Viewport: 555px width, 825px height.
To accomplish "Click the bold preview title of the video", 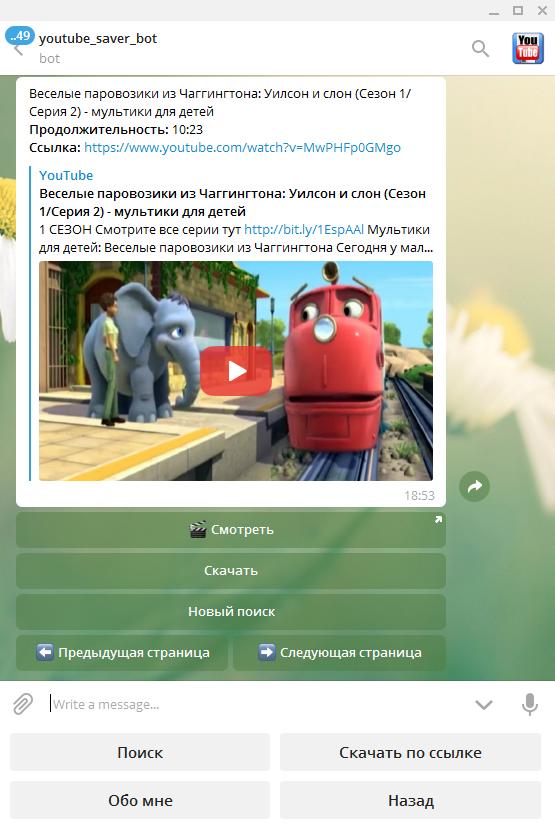I will (x=233, y=203).
